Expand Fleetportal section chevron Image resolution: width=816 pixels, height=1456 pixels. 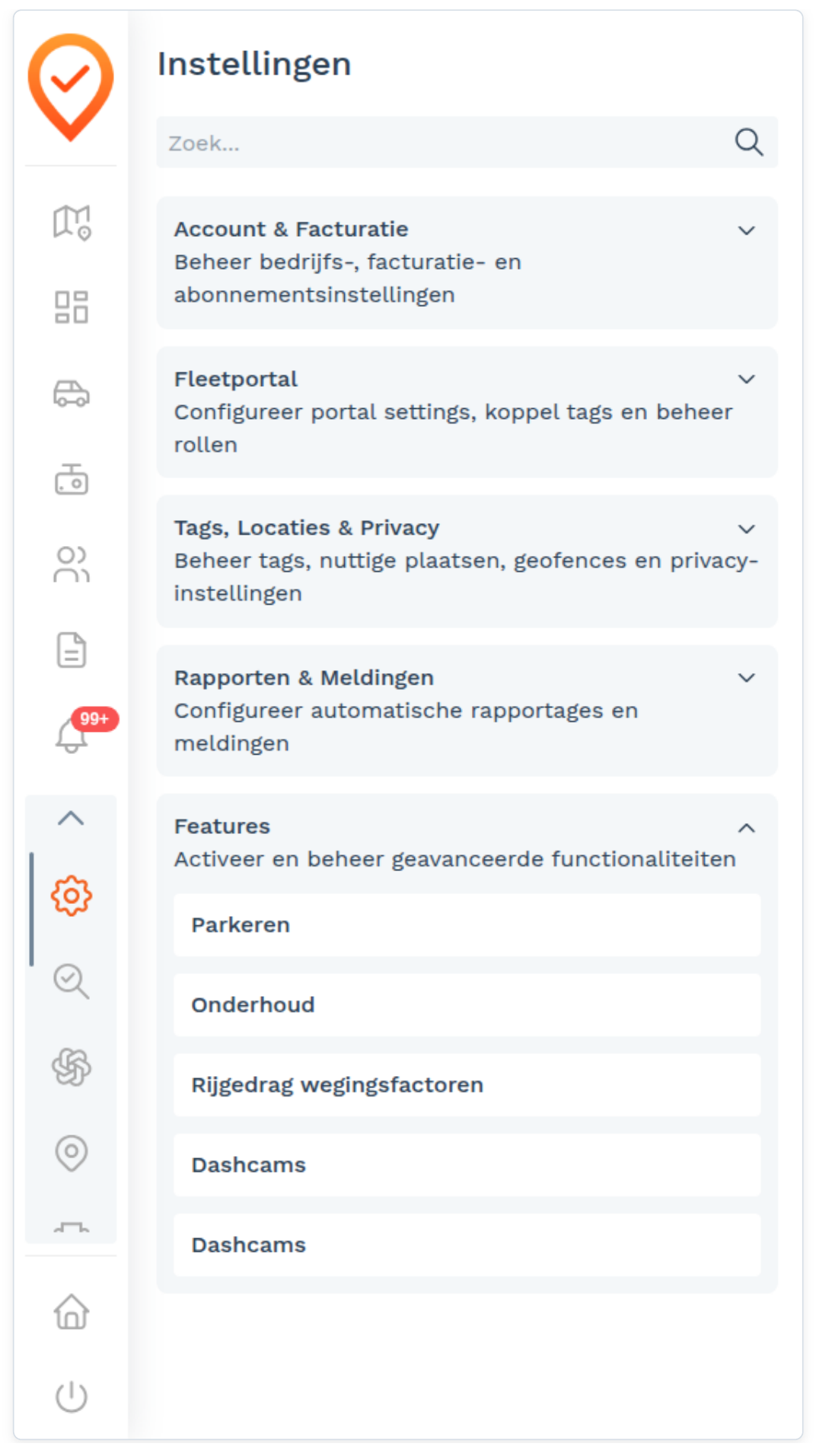pyautogui.click(x=747, y=379)
